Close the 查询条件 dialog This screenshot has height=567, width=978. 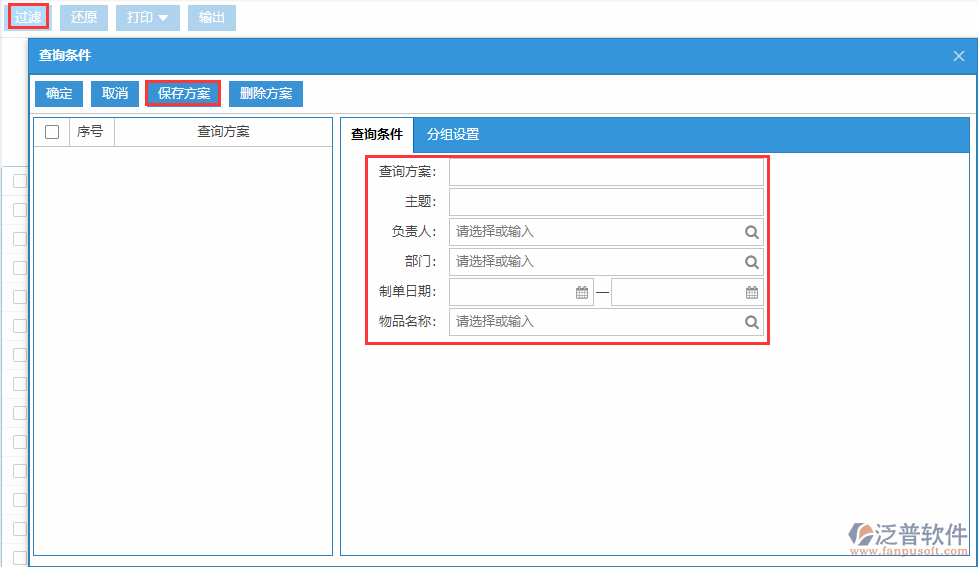[x=958, y=56]
